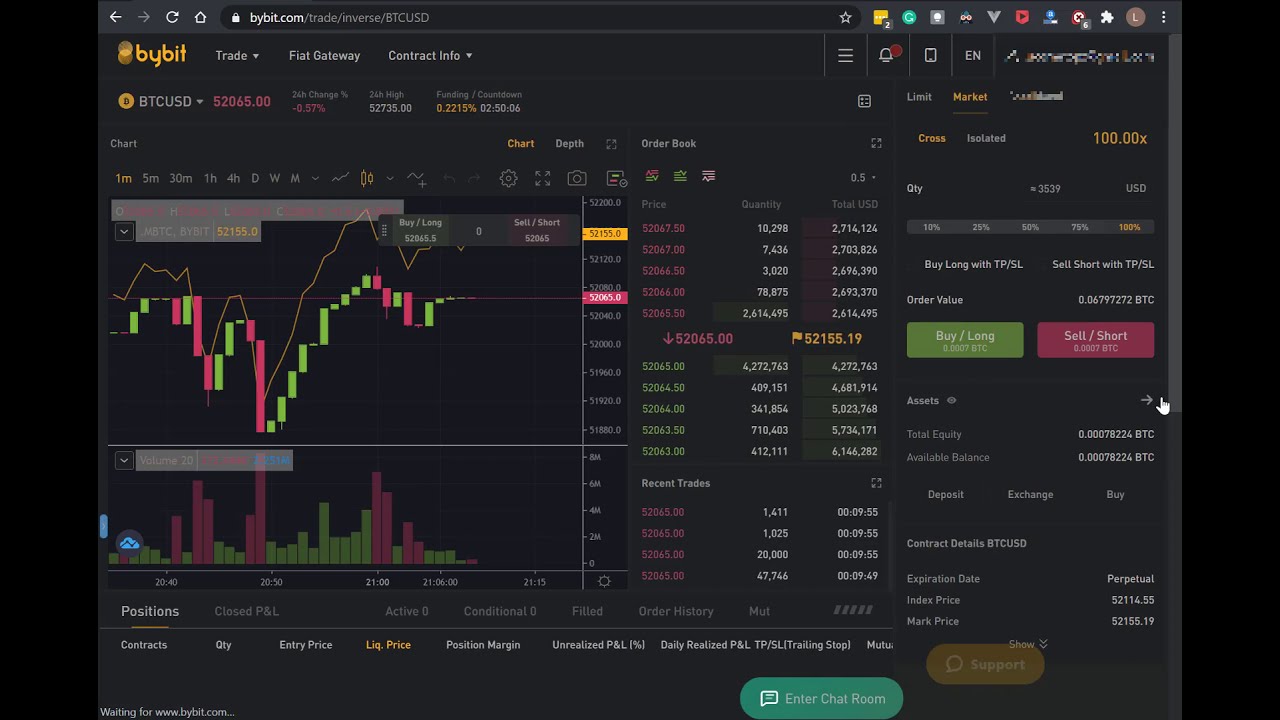Click the Deposit link
1280x720 pixels.
pyautogui.click(x=946, y=494)
